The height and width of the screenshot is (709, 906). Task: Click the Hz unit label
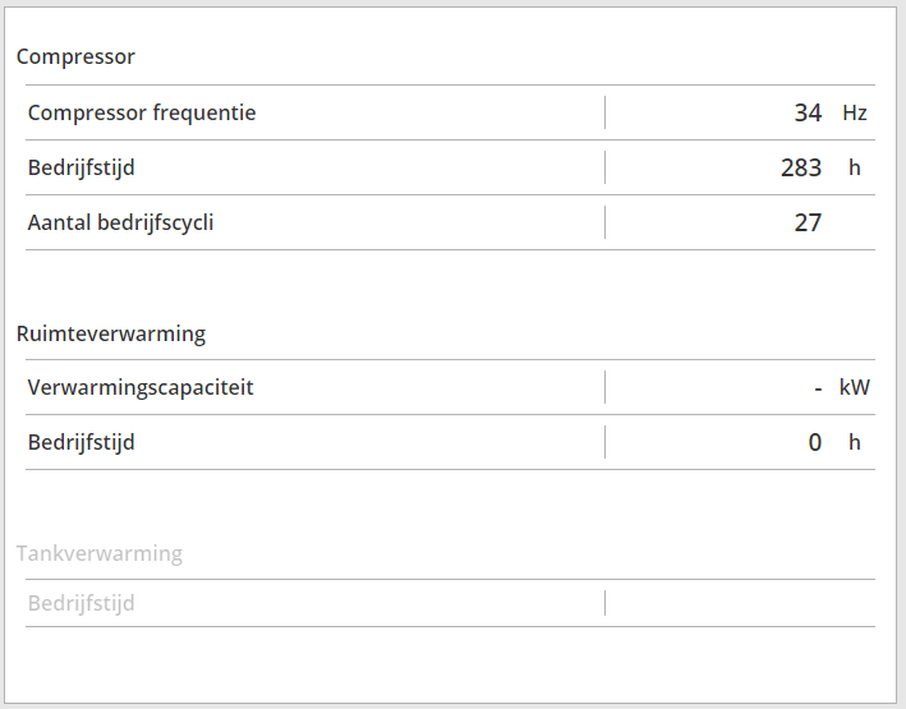coord(855,113)
